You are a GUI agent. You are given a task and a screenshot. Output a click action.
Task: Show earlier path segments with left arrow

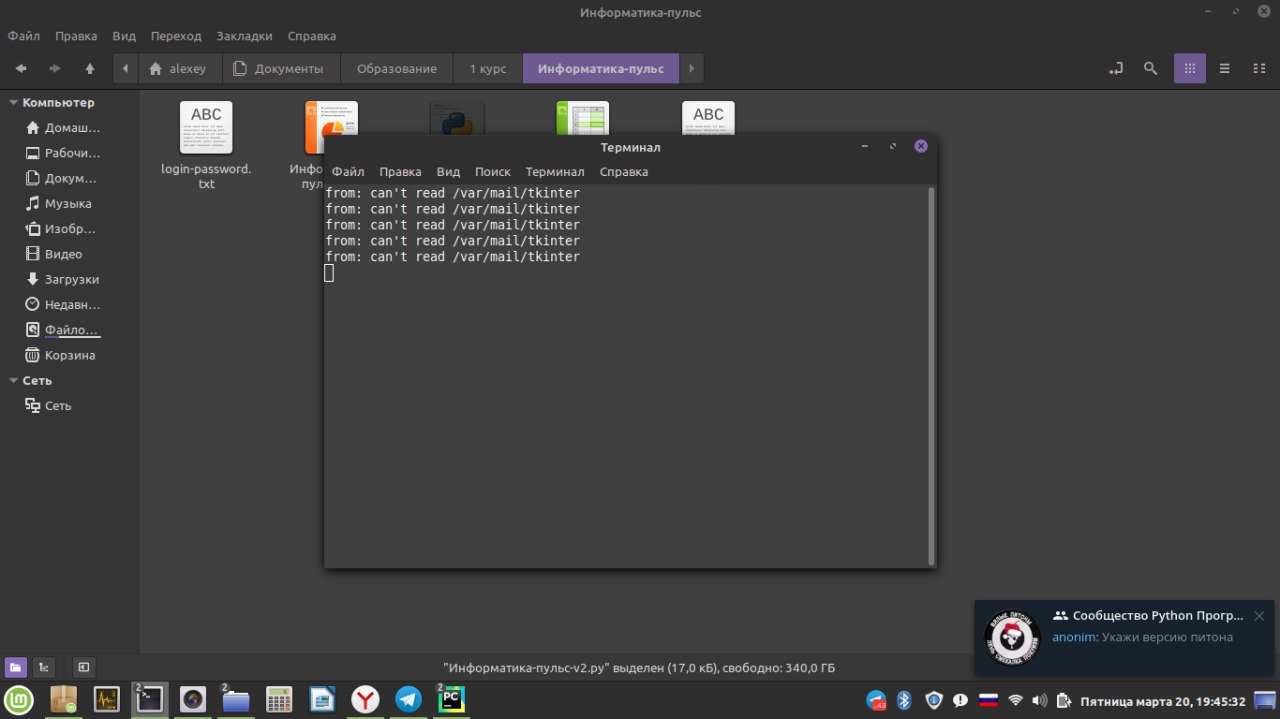(125, 69)
